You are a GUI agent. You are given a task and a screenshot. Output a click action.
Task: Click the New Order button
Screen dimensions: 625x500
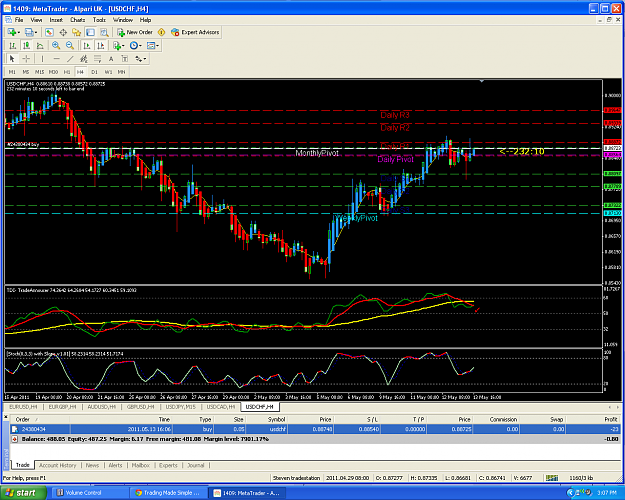tap(135, 32)
